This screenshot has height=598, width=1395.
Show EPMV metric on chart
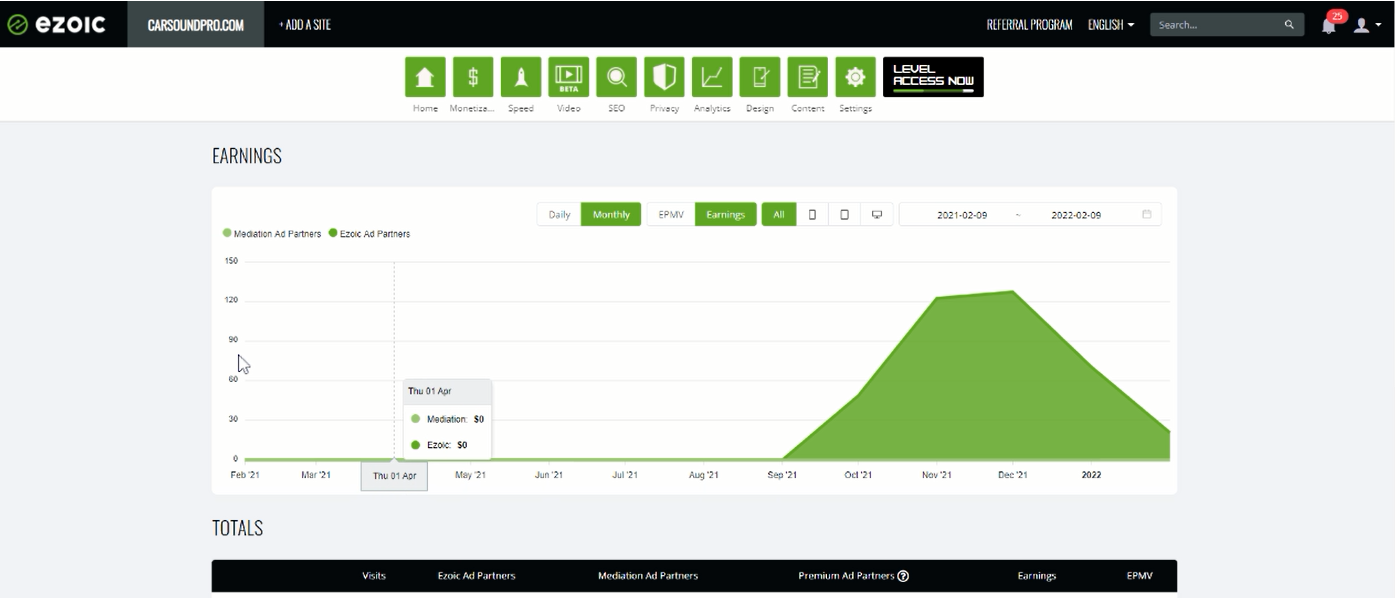click(671, 214)
